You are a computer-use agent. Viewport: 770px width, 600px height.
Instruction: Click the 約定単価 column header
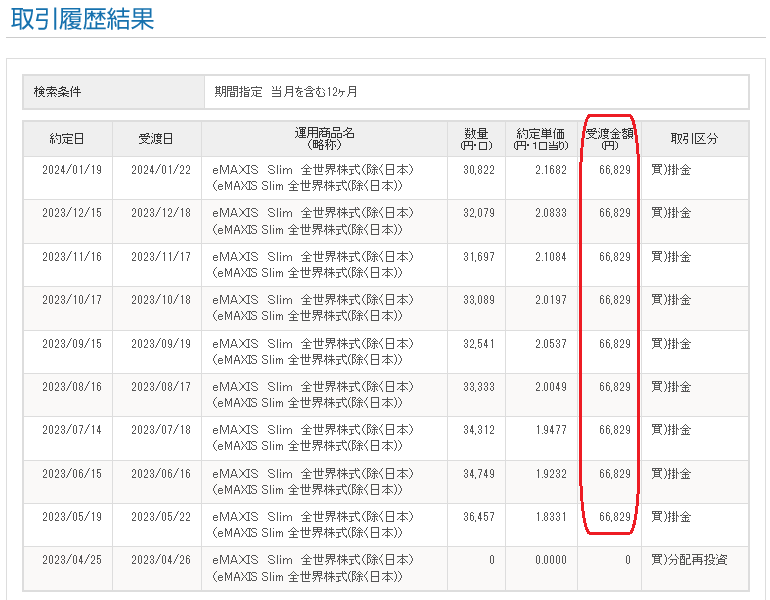click(540, 138)
